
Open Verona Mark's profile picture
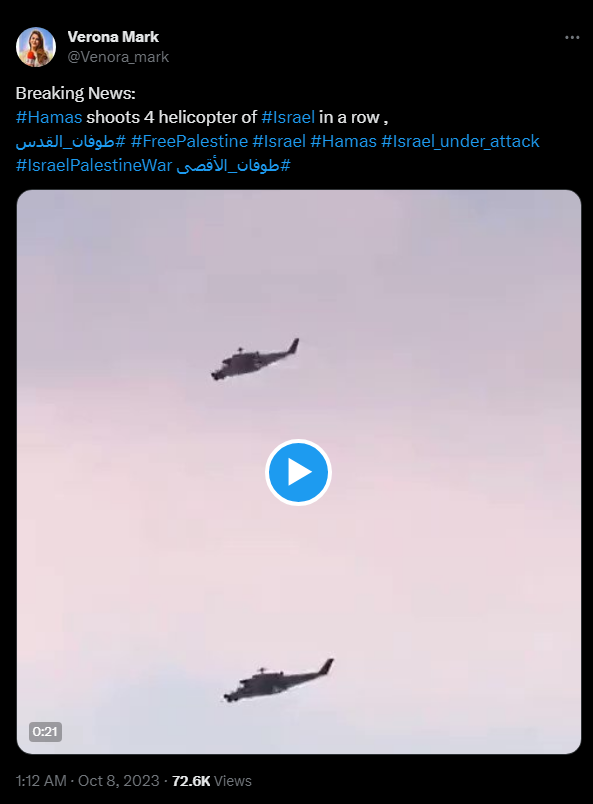(x=36, y=47)
